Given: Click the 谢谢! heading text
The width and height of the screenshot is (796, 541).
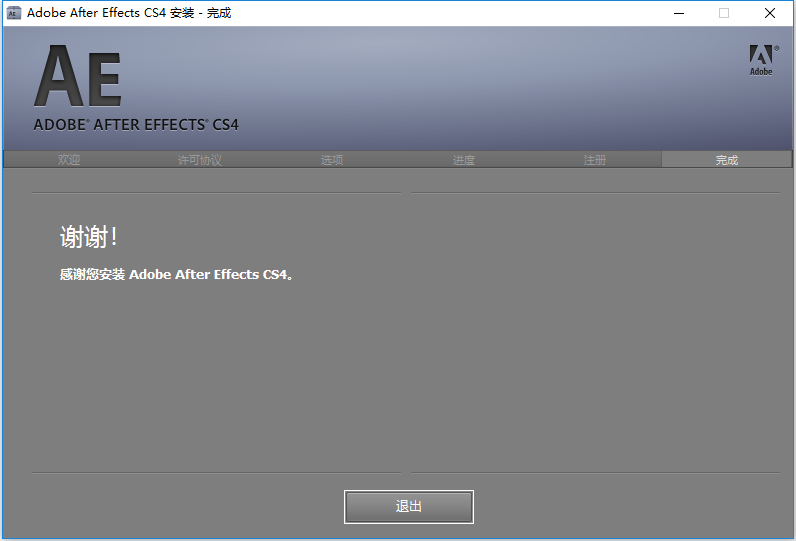Looking at the screenshot, I should tap(89, 237).
